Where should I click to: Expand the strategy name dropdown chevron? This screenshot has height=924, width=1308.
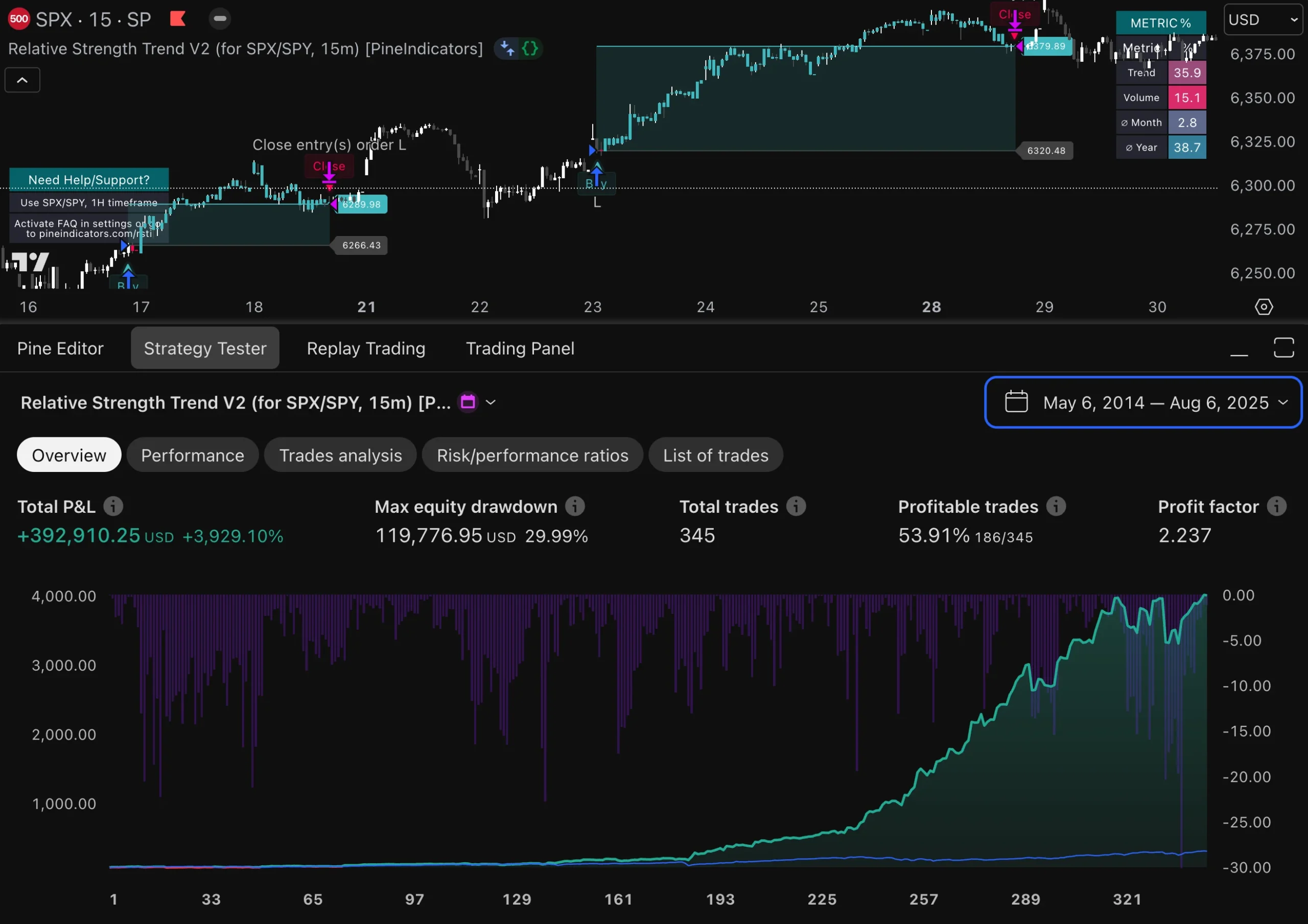point(491,402)
